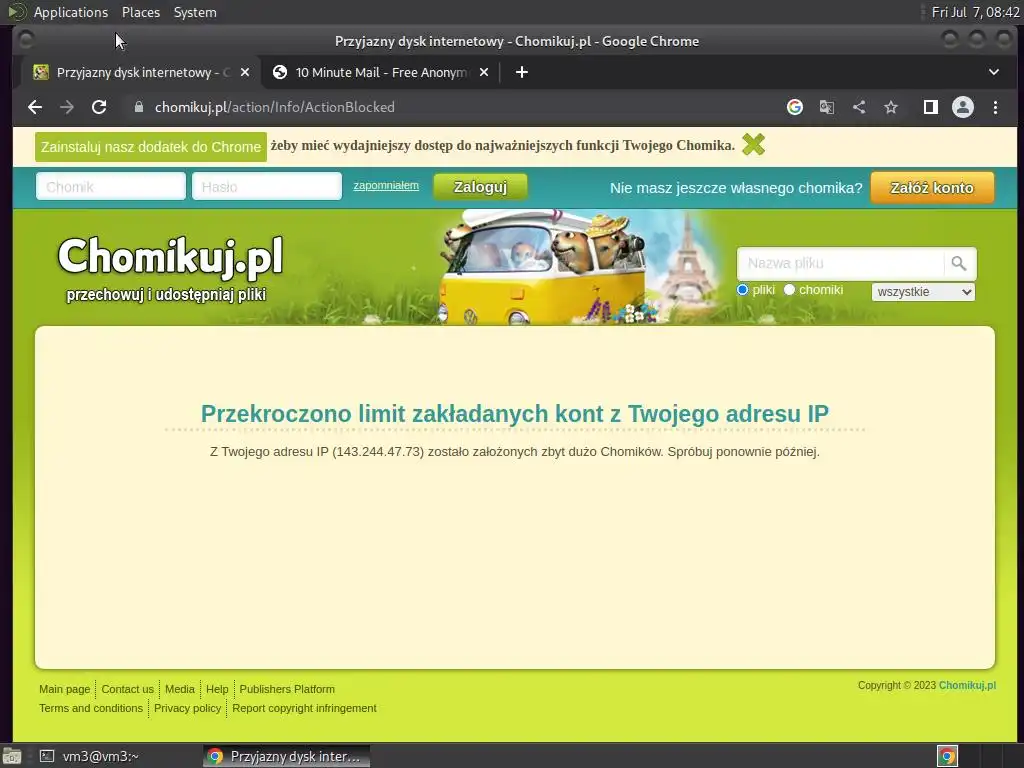Select the pliki radio button

pyautogui.click(x=743, y=289)
